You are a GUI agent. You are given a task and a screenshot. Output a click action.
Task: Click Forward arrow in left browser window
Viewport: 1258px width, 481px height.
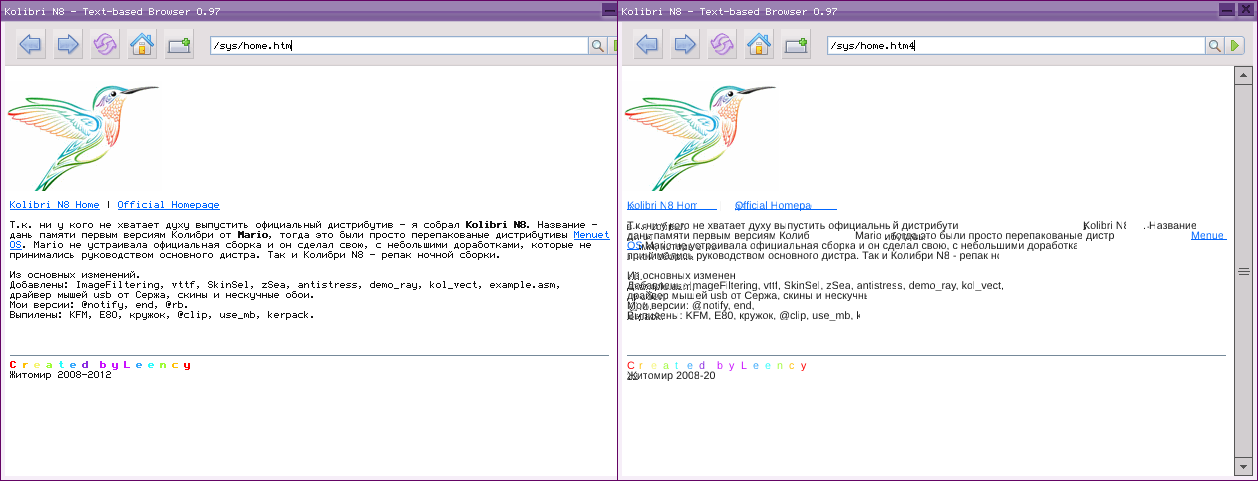68,45
